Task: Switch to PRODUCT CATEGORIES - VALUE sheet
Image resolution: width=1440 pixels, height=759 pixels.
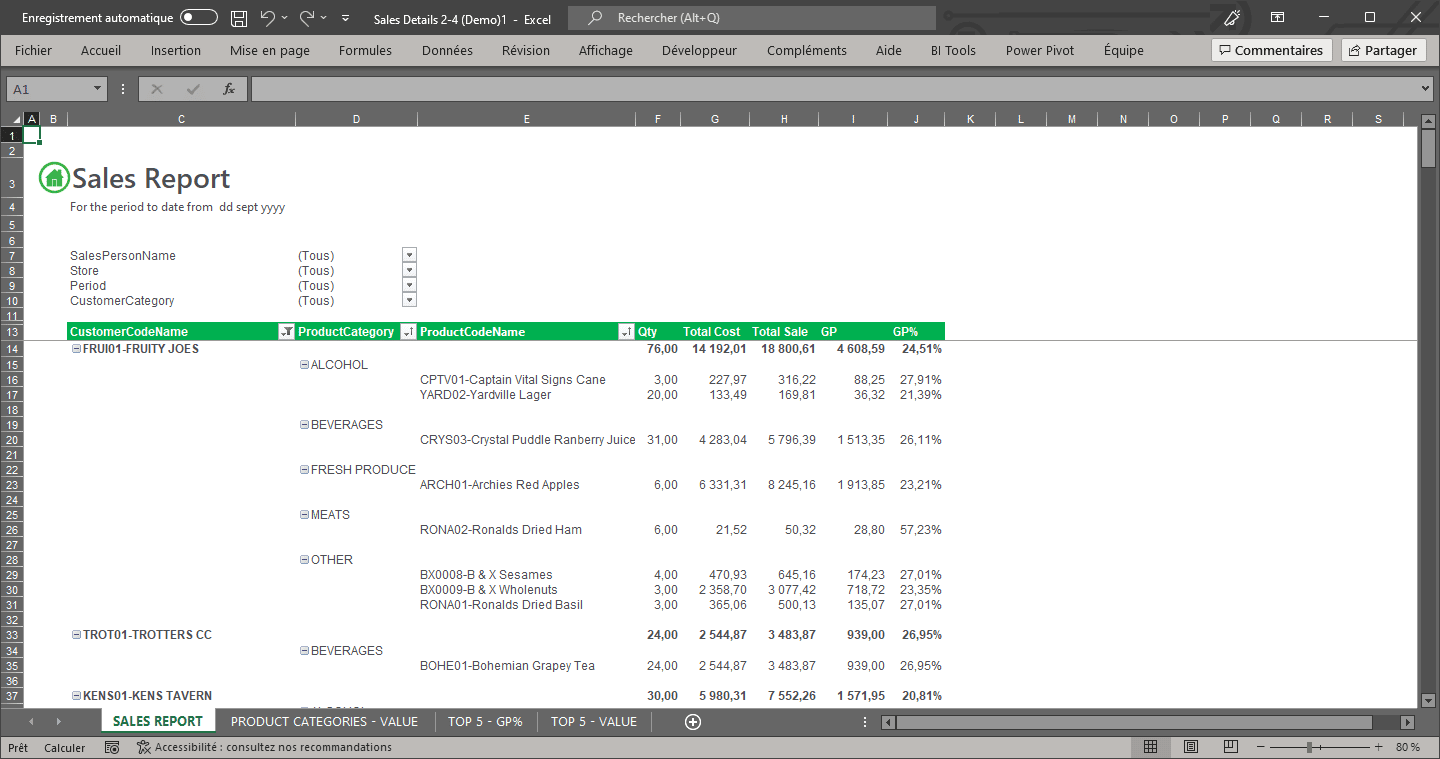Action: tap(324, 722)
